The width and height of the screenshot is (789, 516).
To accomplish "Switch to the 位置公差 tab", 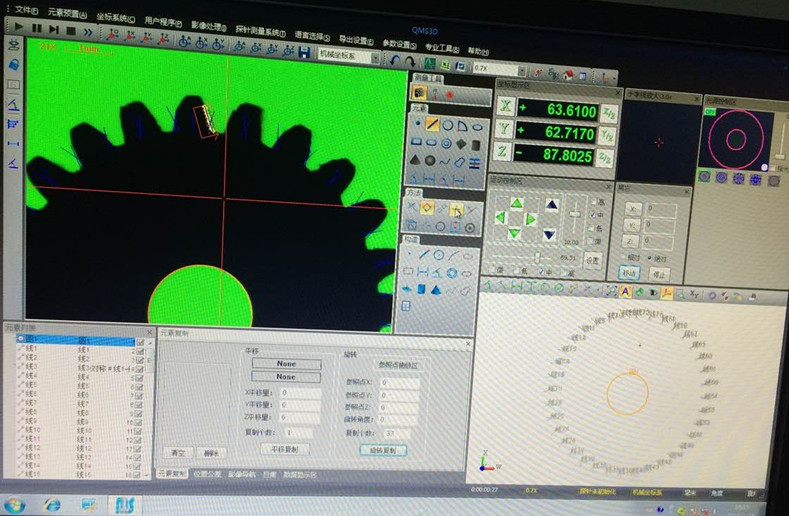I will click(x=209, y=473).
